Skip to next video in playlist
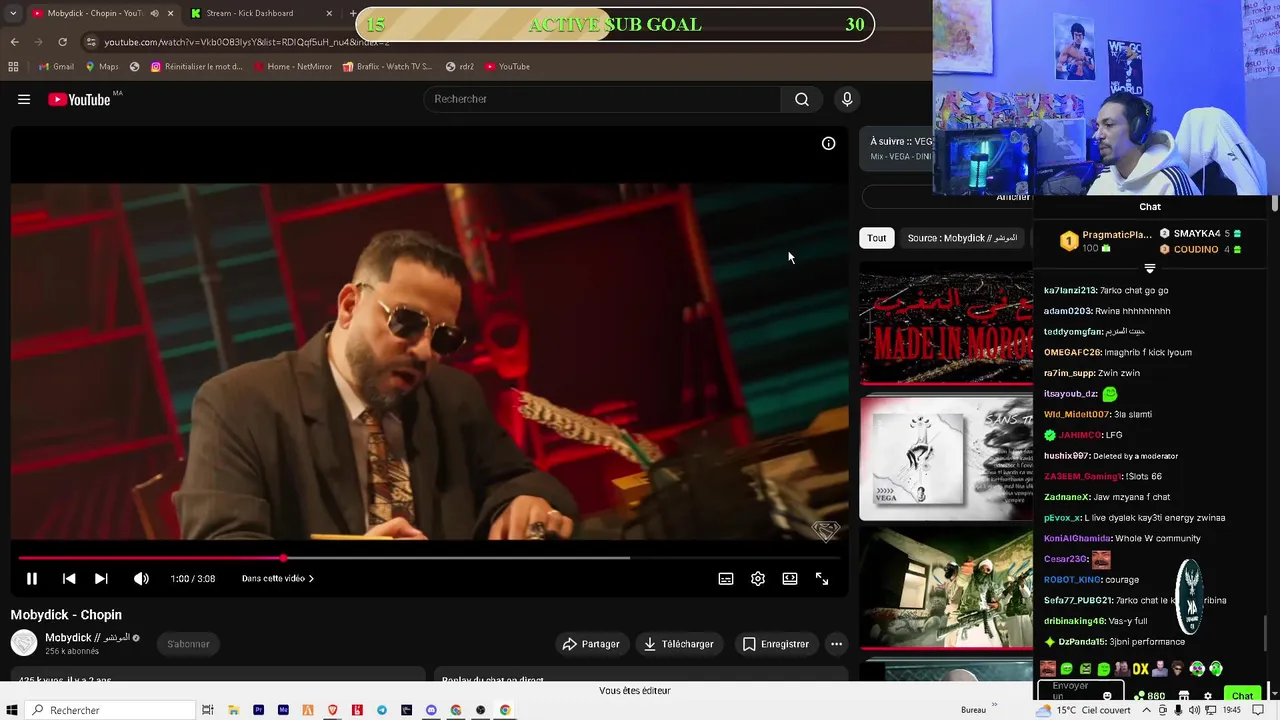The height and width of the screenshot is (720, 1280). point(101,578)
